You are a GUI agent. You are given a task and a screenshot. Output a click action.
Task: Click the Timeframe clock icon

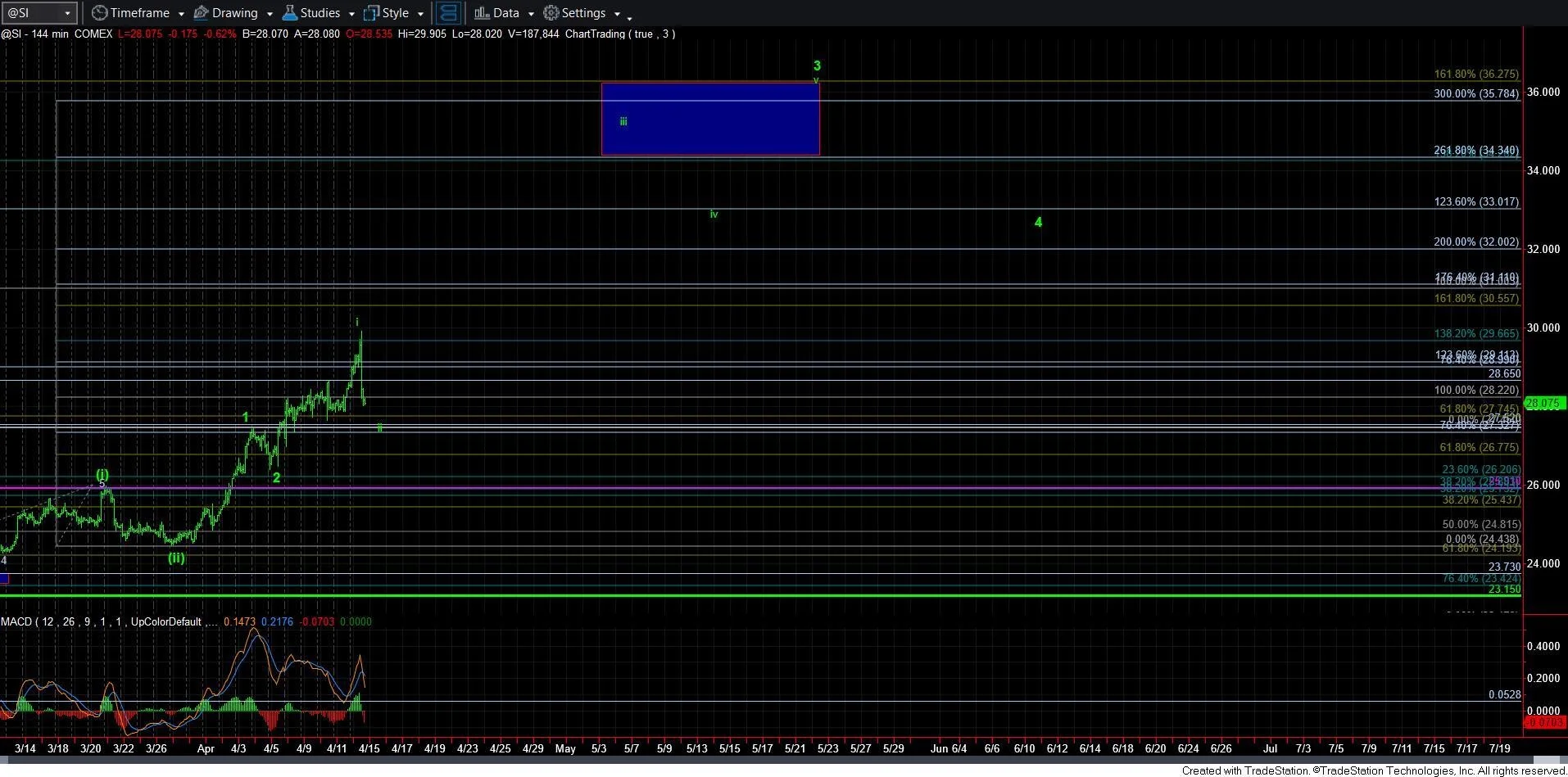pyautogui.click(x=99, y=13)
